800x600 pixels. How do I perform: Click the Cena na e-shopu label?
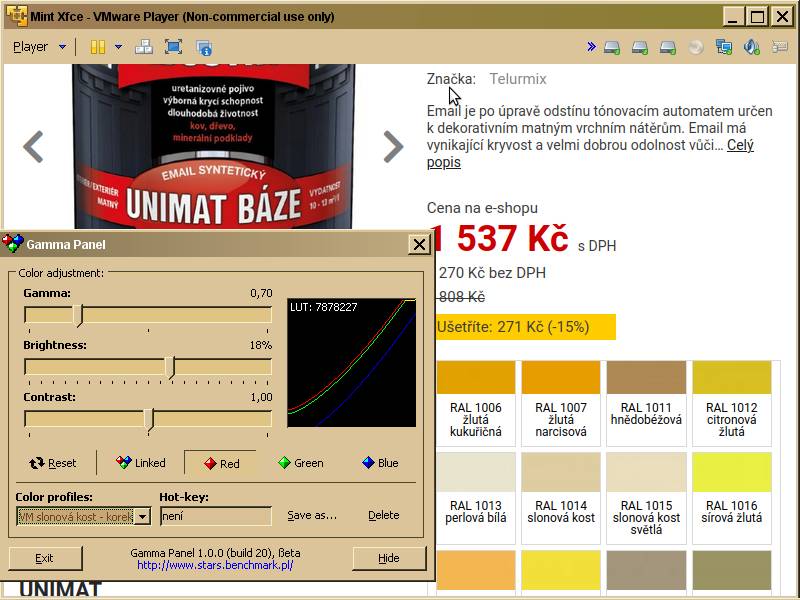482,208
